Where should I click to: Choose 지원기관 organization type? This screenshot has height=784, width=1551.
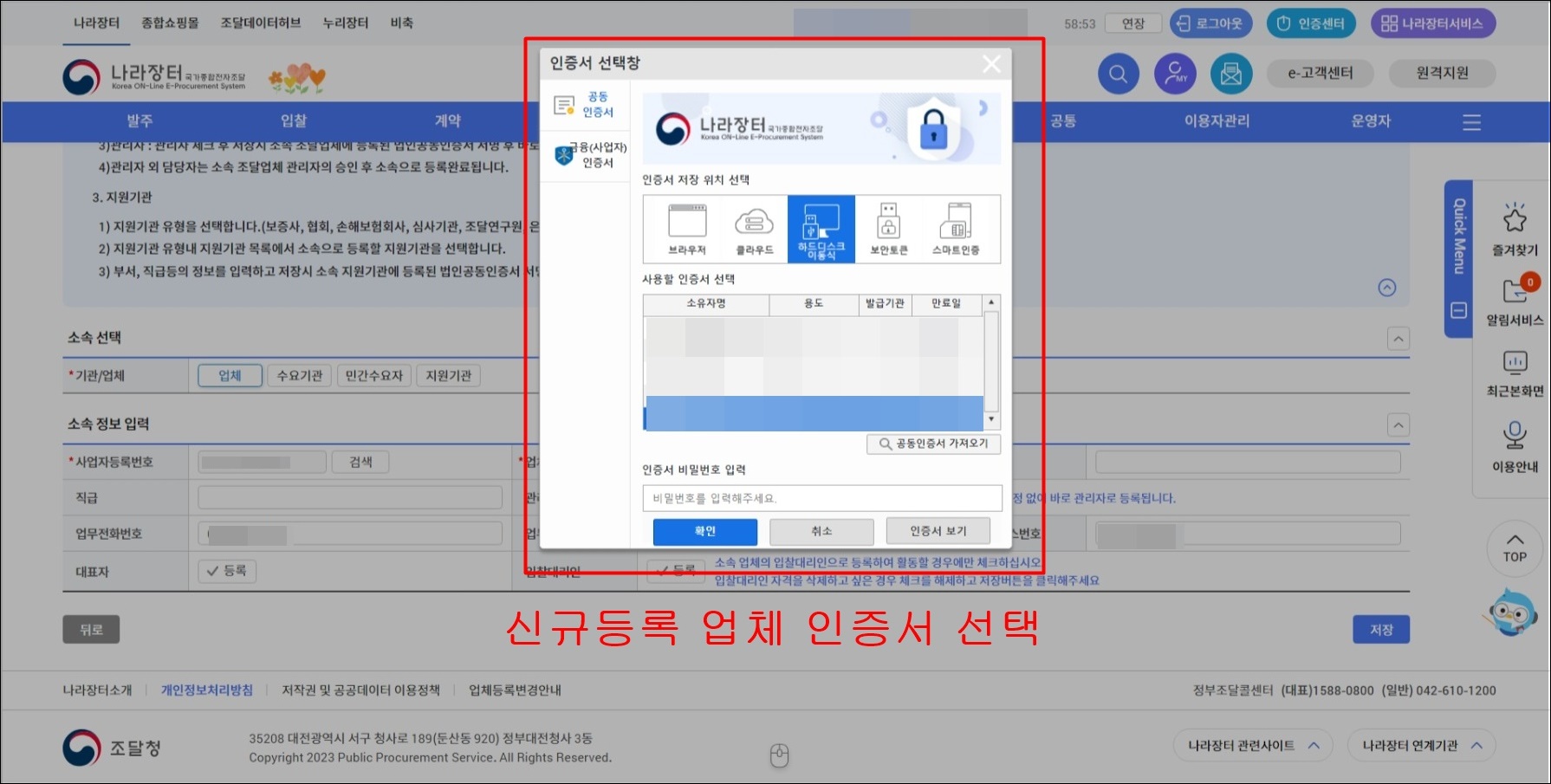click(449, 375)
